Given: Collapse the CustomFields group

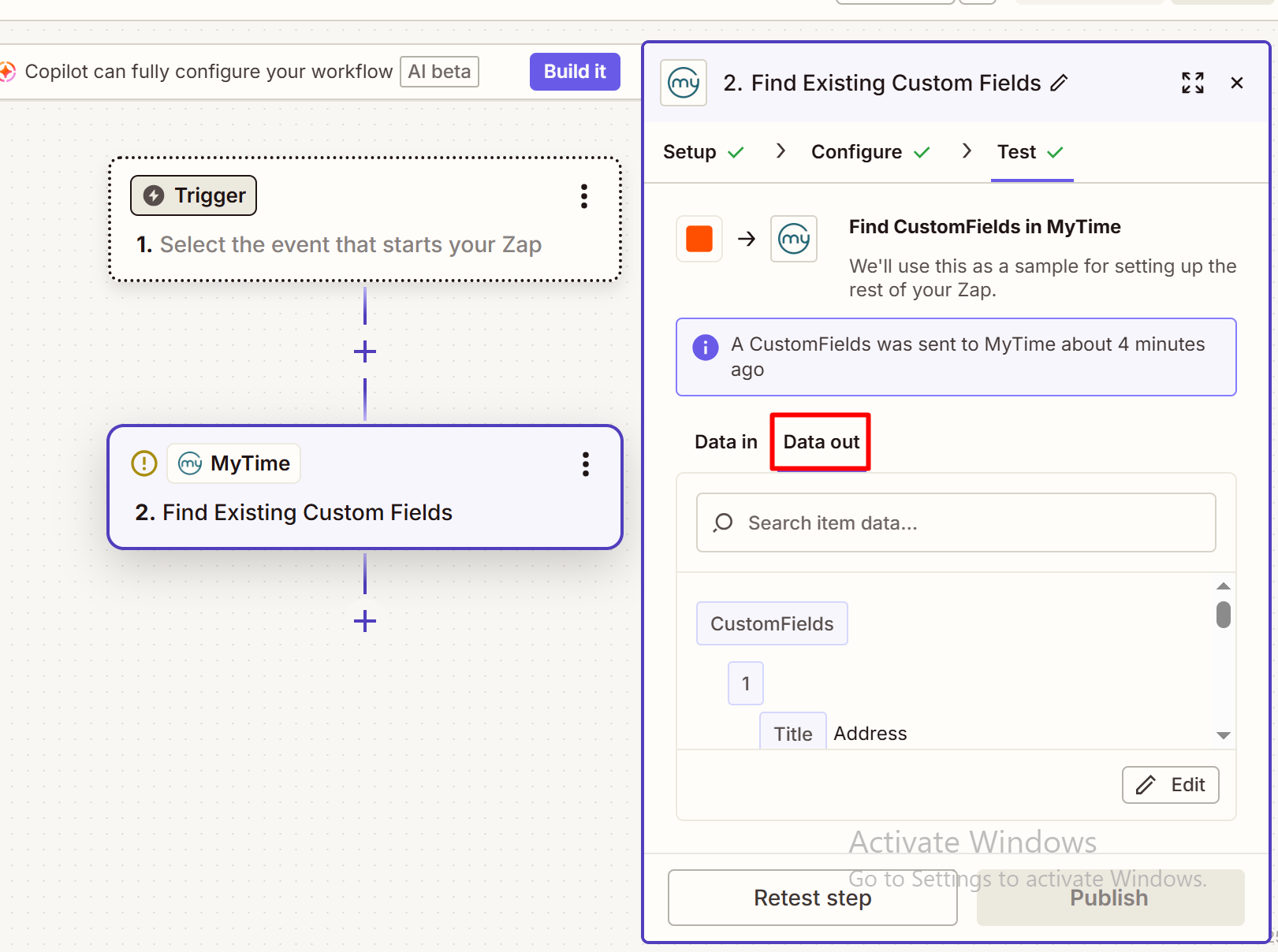Looking at the screenshot, I should click(x=772, y=623).
